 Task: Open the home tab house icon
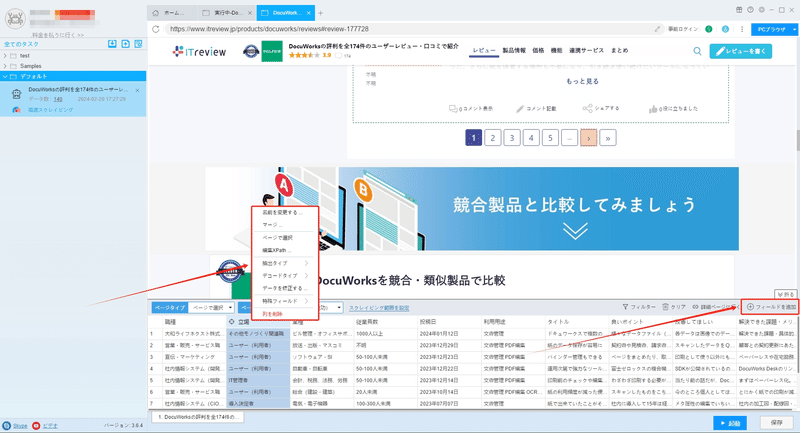point(156,13)
